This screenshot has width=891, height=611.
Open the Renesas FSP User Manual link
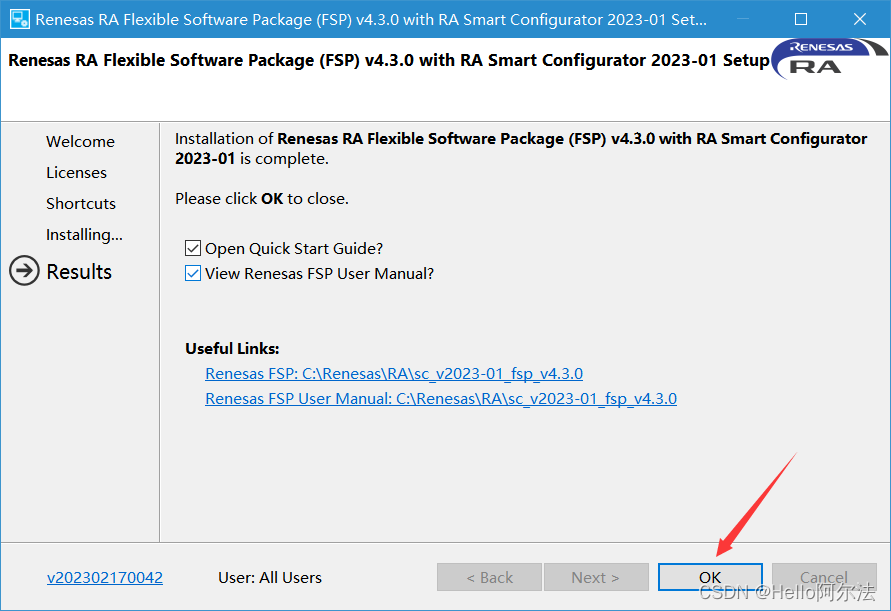point(440,398)
